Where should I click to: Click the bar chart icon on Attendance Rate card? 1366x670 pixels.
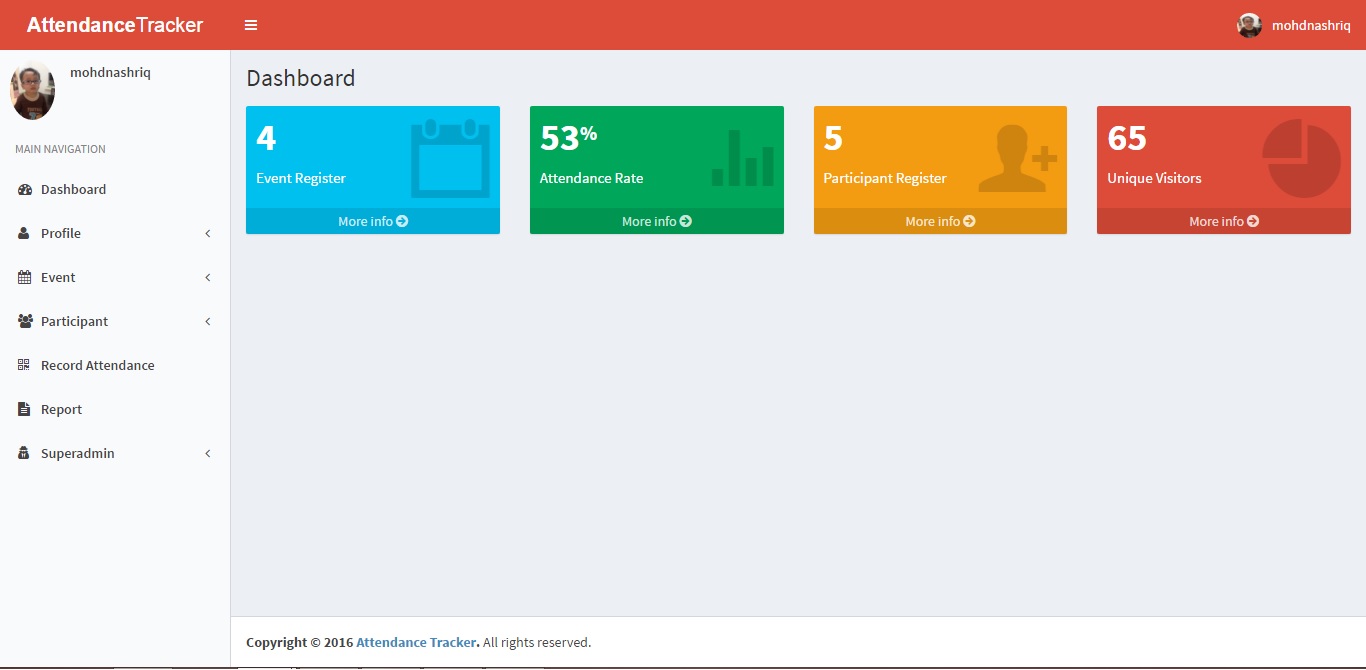743,158
